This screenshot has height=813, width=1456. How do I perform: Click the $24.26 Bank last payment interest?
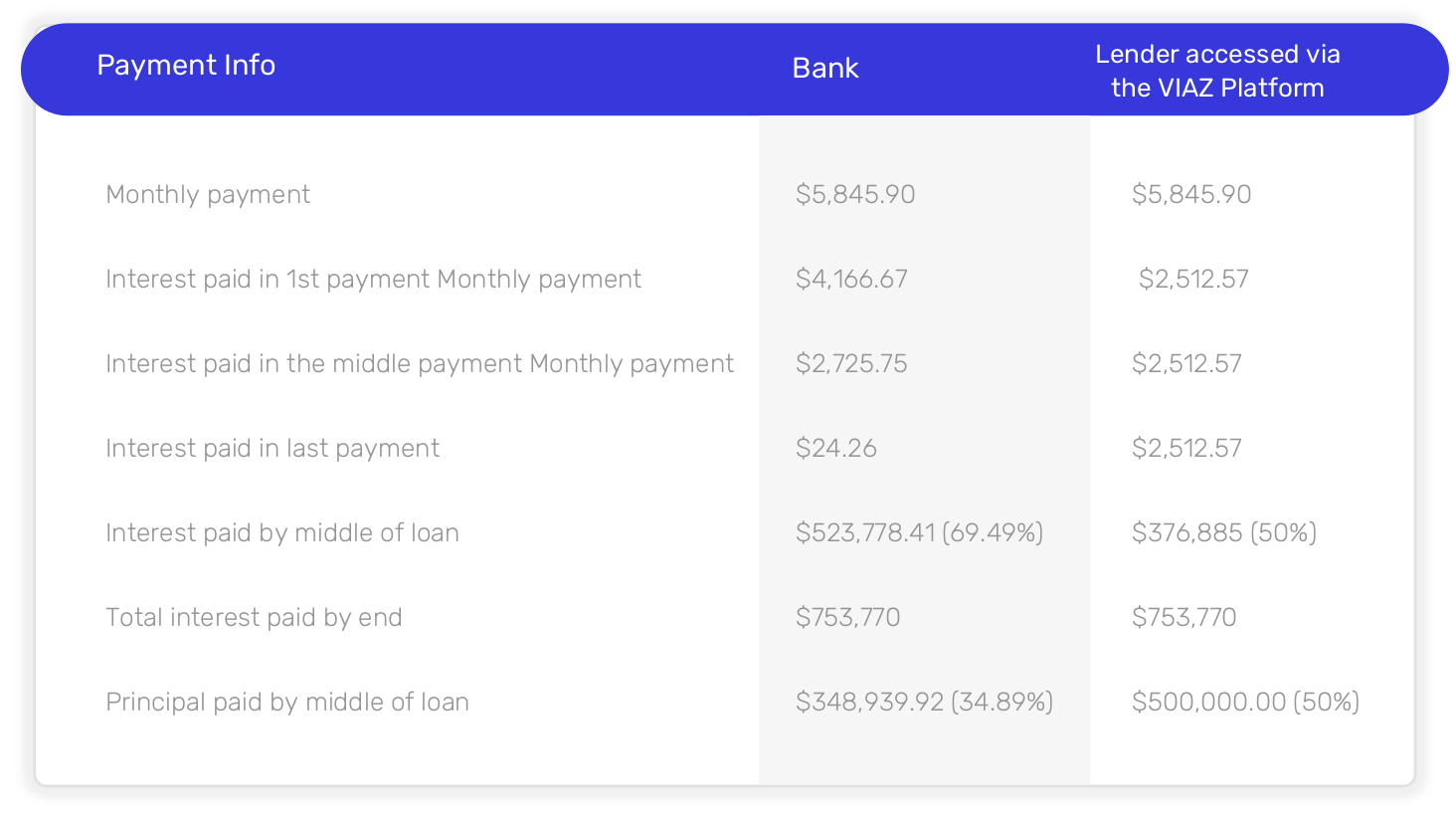click(x=835, y=448)
